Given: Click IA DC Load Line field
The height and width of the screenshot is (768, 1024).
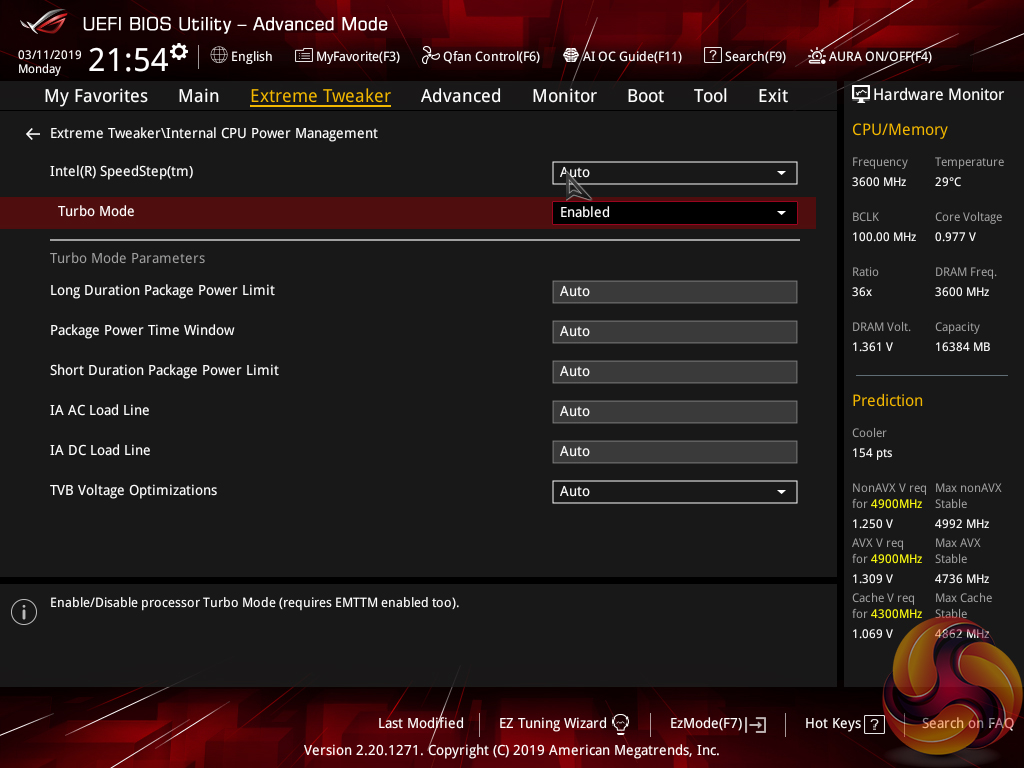Looking at the screenshot, I should 675,451.
